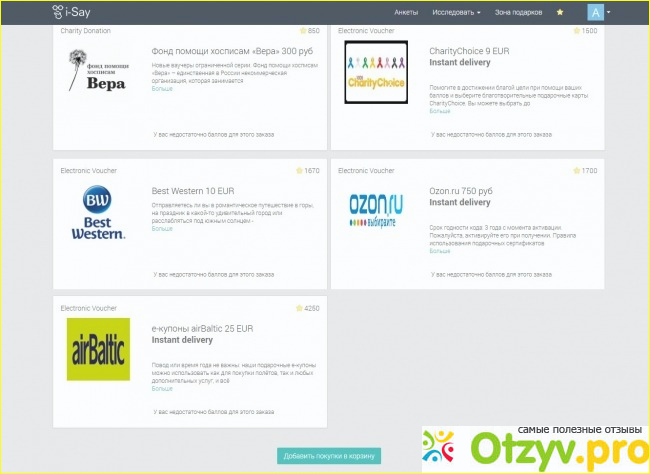650x474 pixels.
Task: Expand Больше in airBaltic card
Action: [162, 388]
